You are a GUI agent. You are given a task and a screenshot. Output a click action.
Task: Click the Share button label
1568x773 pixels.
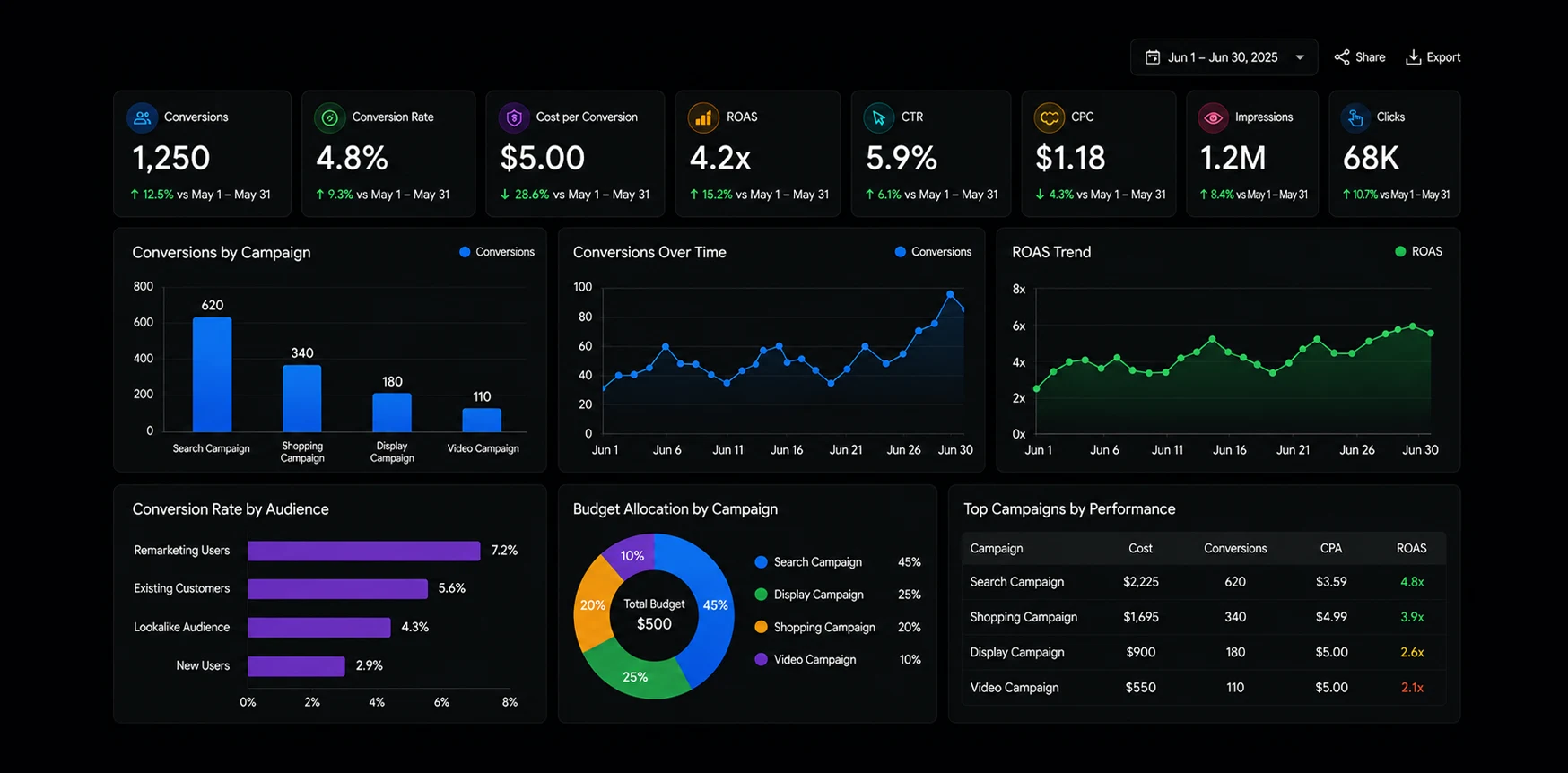point(1370,57)
